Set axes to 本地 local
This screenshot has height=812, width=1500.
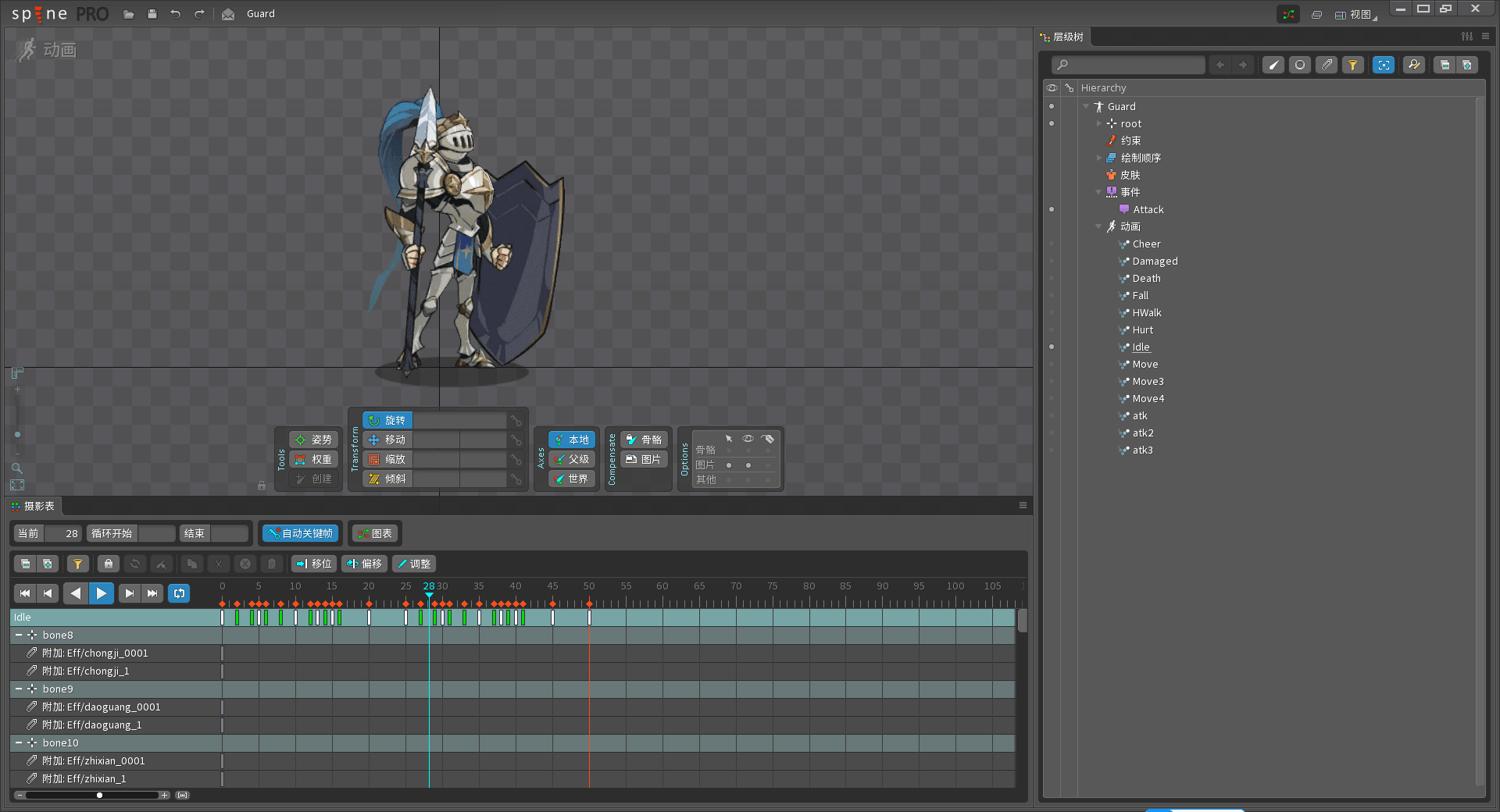coord(572,440)
